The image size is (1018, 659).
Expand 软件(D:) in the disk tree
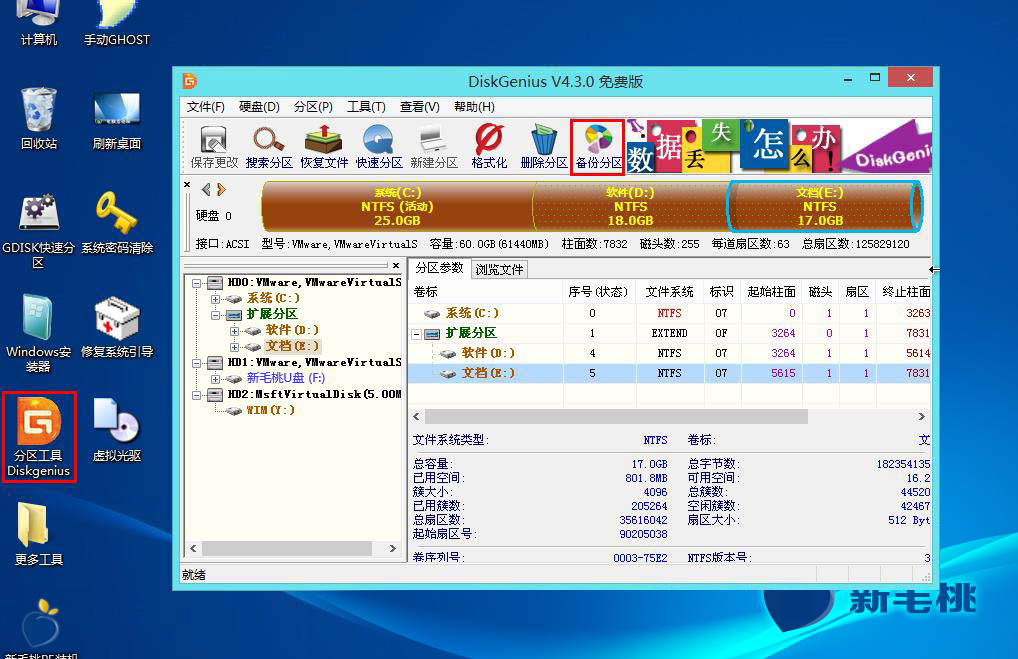(234, 331)
